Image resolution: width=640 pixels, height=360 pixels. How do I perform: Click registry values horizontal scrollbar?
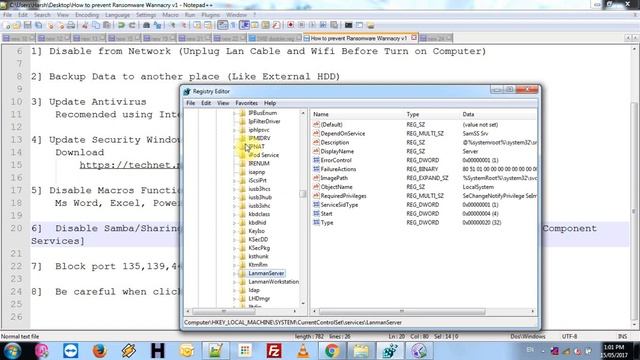point(402,312)
